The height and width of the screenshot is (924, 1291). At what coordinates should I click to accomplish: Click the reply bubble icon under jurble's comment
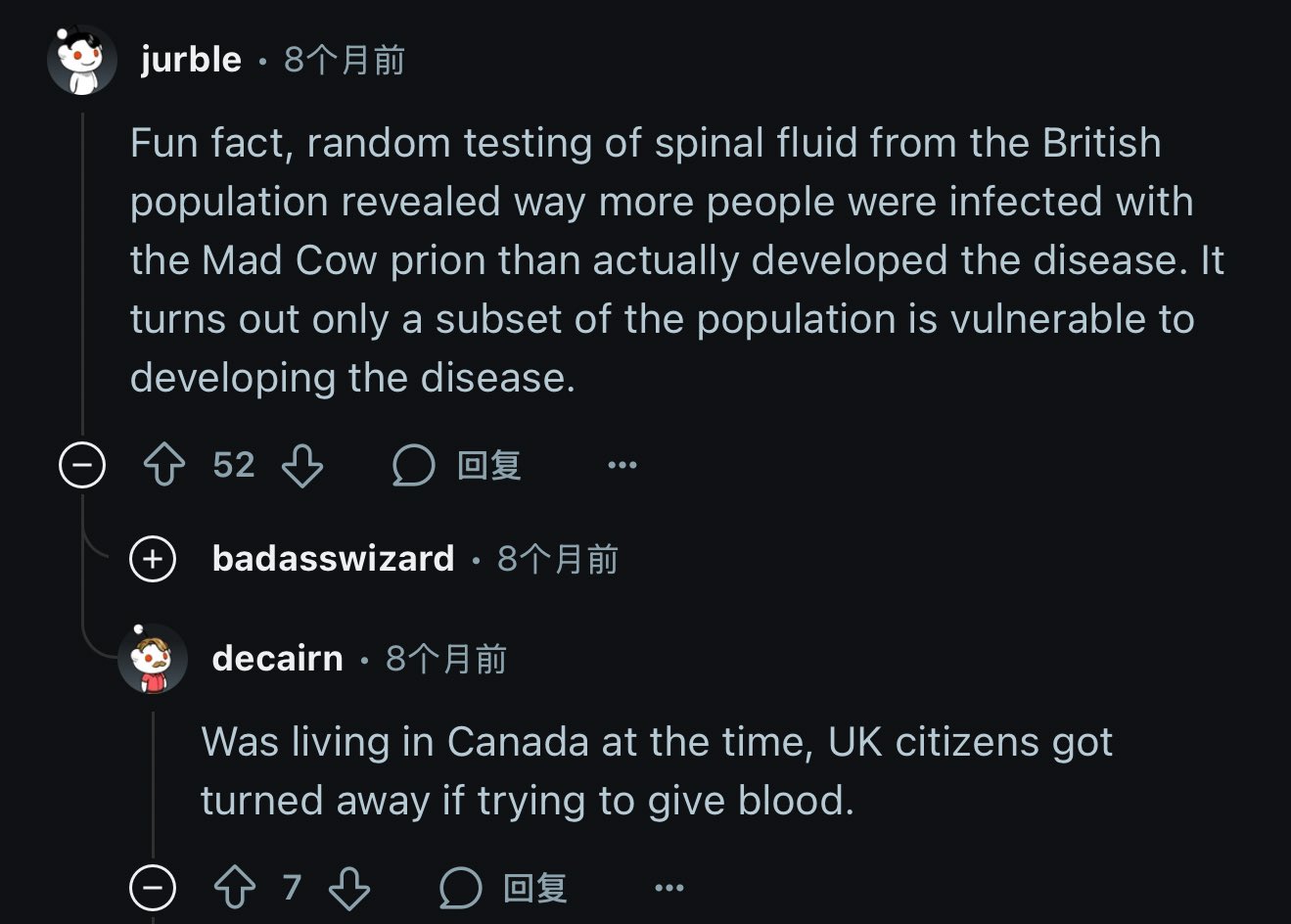point(413,466)
